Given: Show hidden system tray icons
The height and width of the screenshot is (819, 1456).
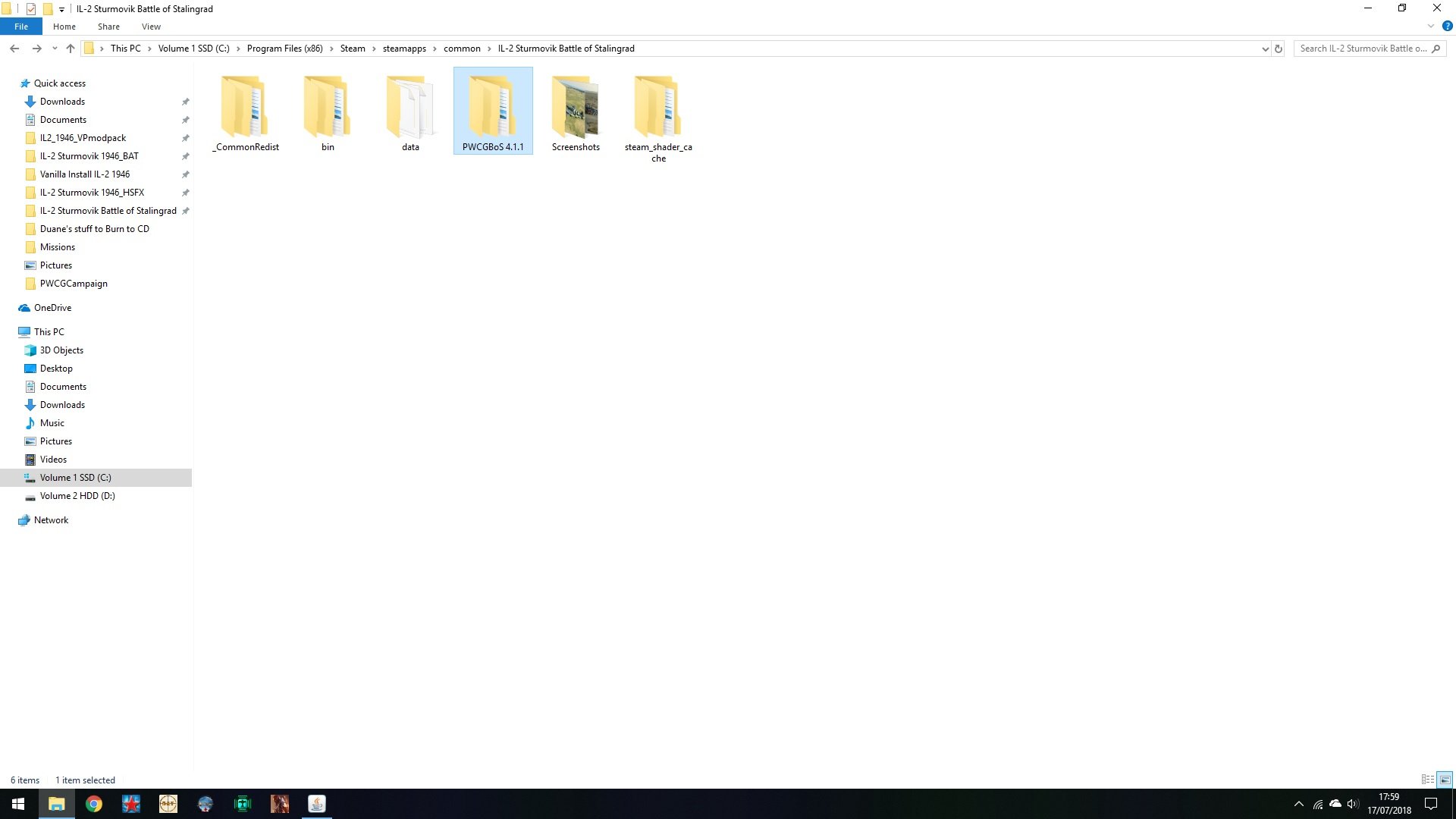Looking at the screenshot, I should (1299, 804).
